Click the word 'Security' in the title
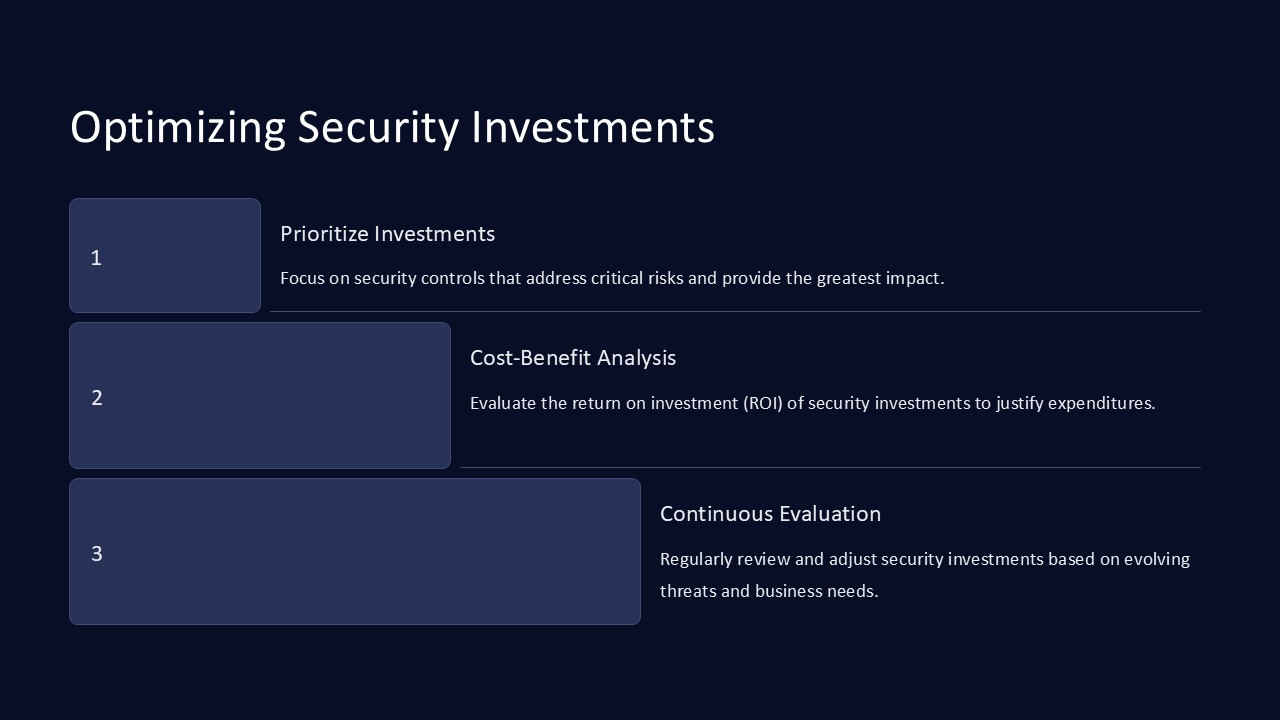 point(378,128)
